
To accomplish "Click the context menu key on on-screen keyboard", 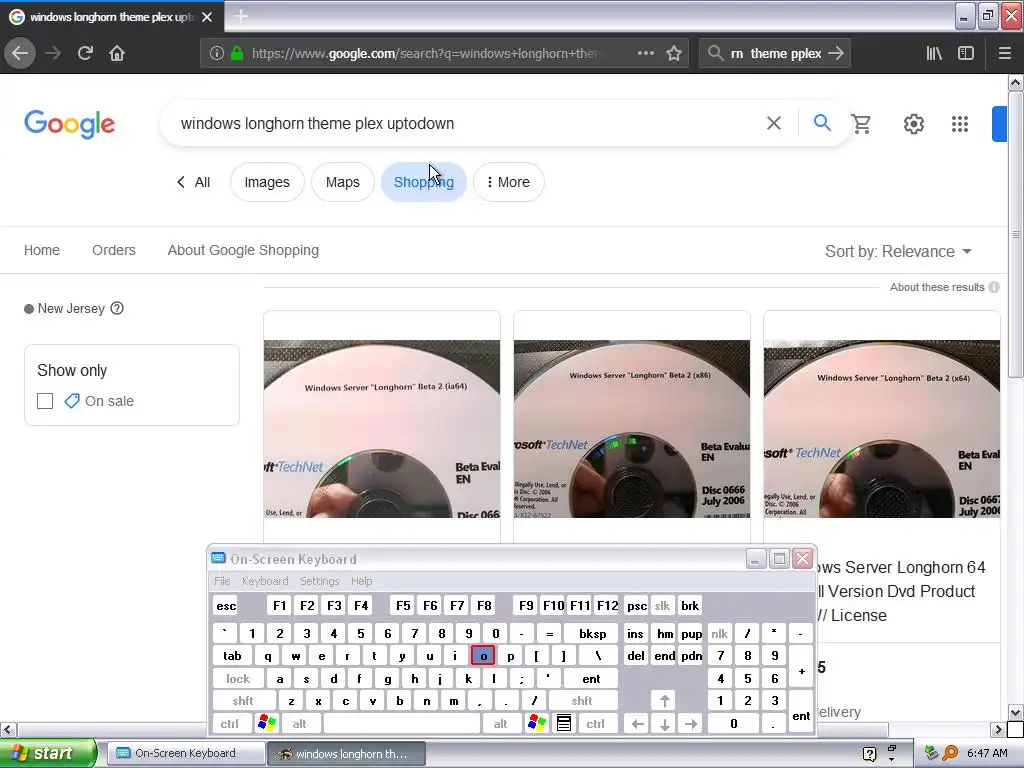I will tap(564, 723).
